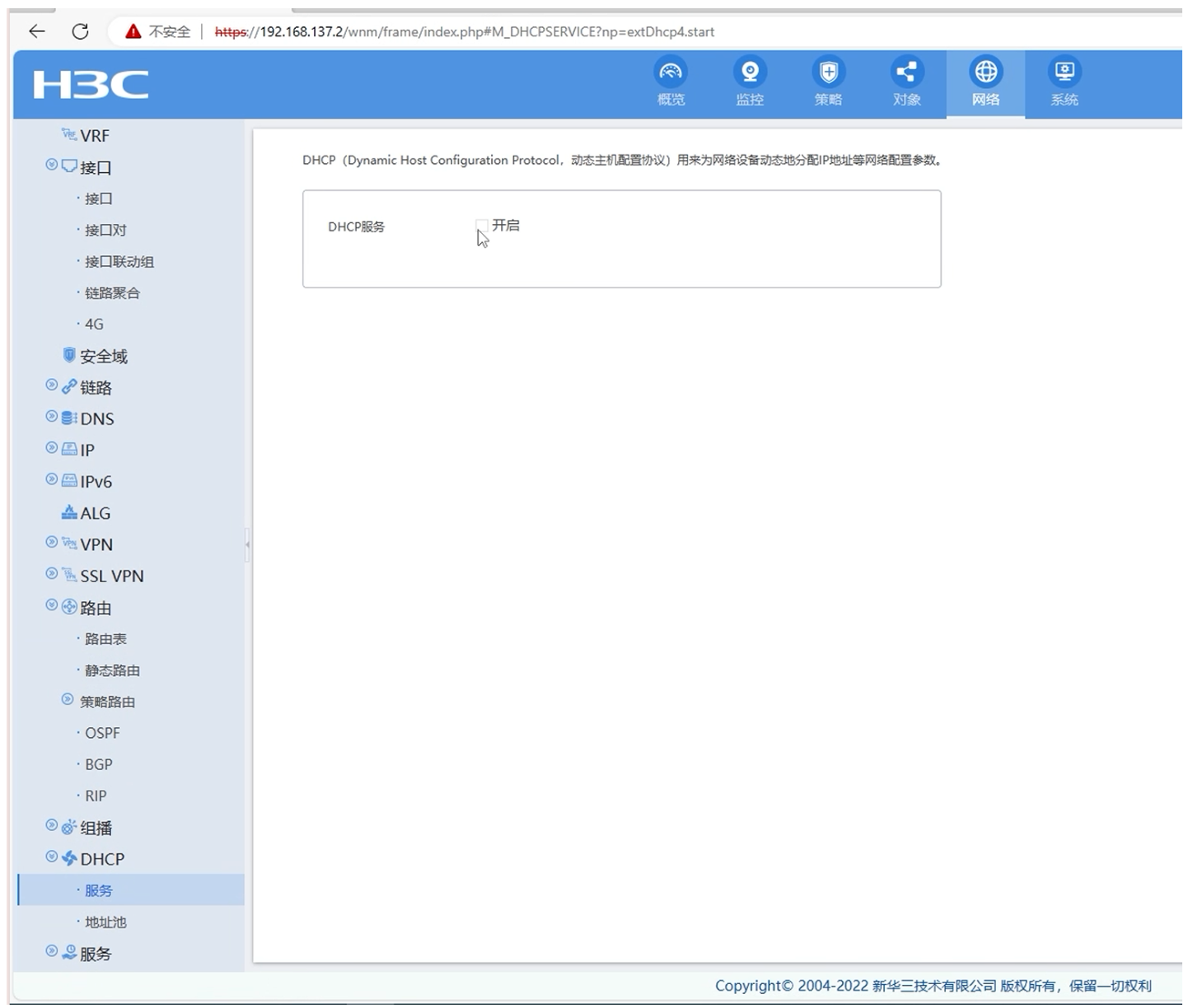Expand 策略路由 policy routing arrow
The width and height of the screenshot is (1193, 1008).
68,700
